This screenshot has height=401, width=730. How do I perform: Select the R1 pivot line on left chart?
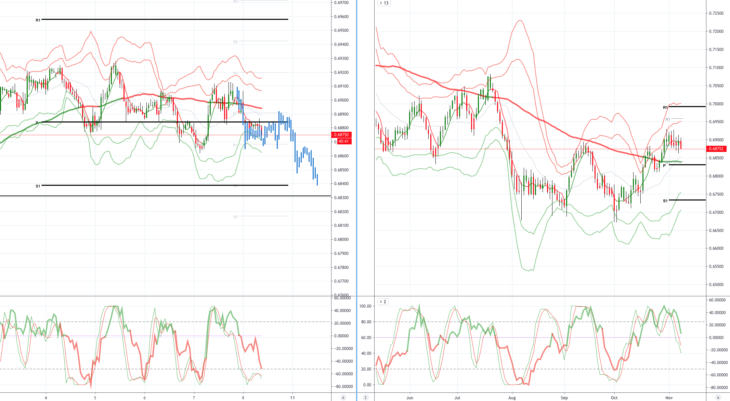pyautogui.click(x=164, y=20)
